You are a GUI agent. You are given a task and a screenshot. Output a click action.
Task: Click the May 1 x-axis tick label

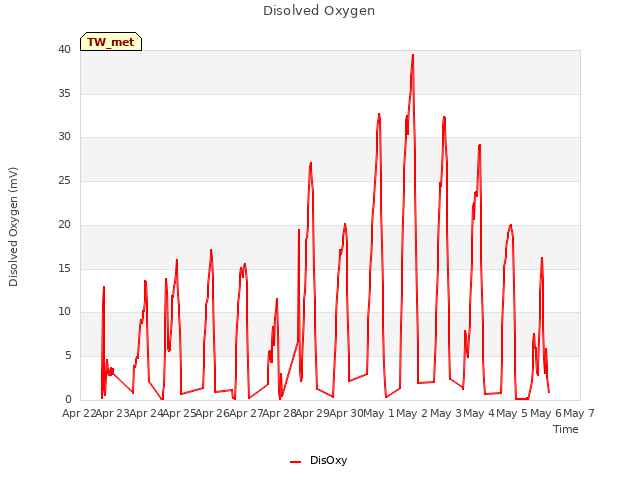pyautogui.click(x=379, y=413)
